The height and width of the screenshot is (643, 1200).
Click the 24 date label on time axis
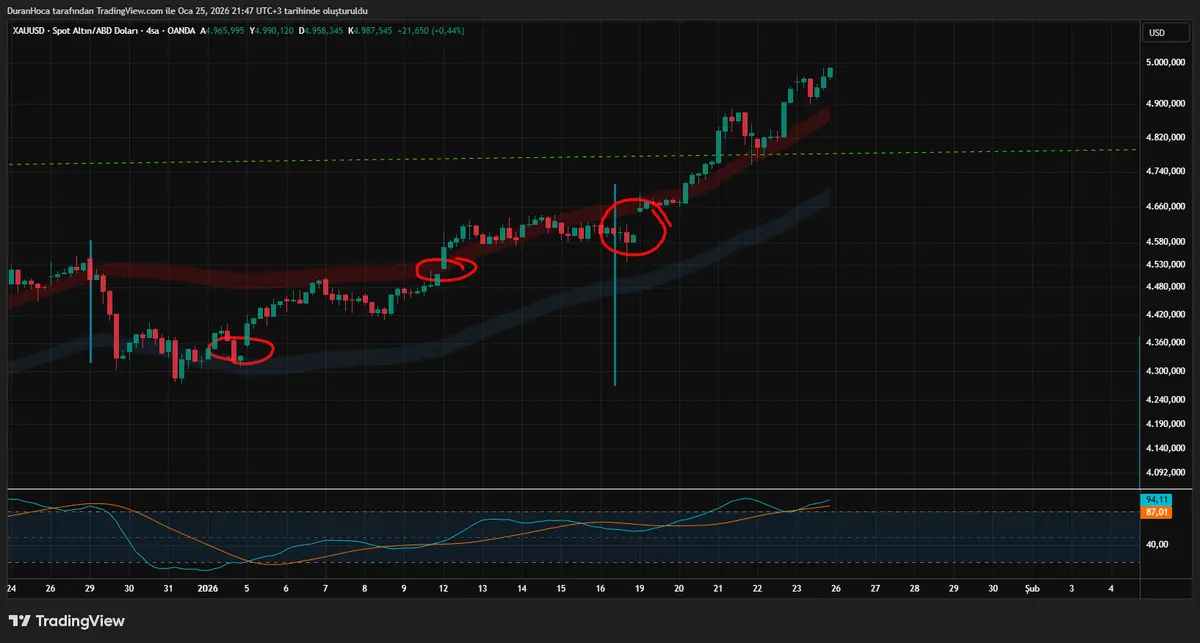point(11,589)
